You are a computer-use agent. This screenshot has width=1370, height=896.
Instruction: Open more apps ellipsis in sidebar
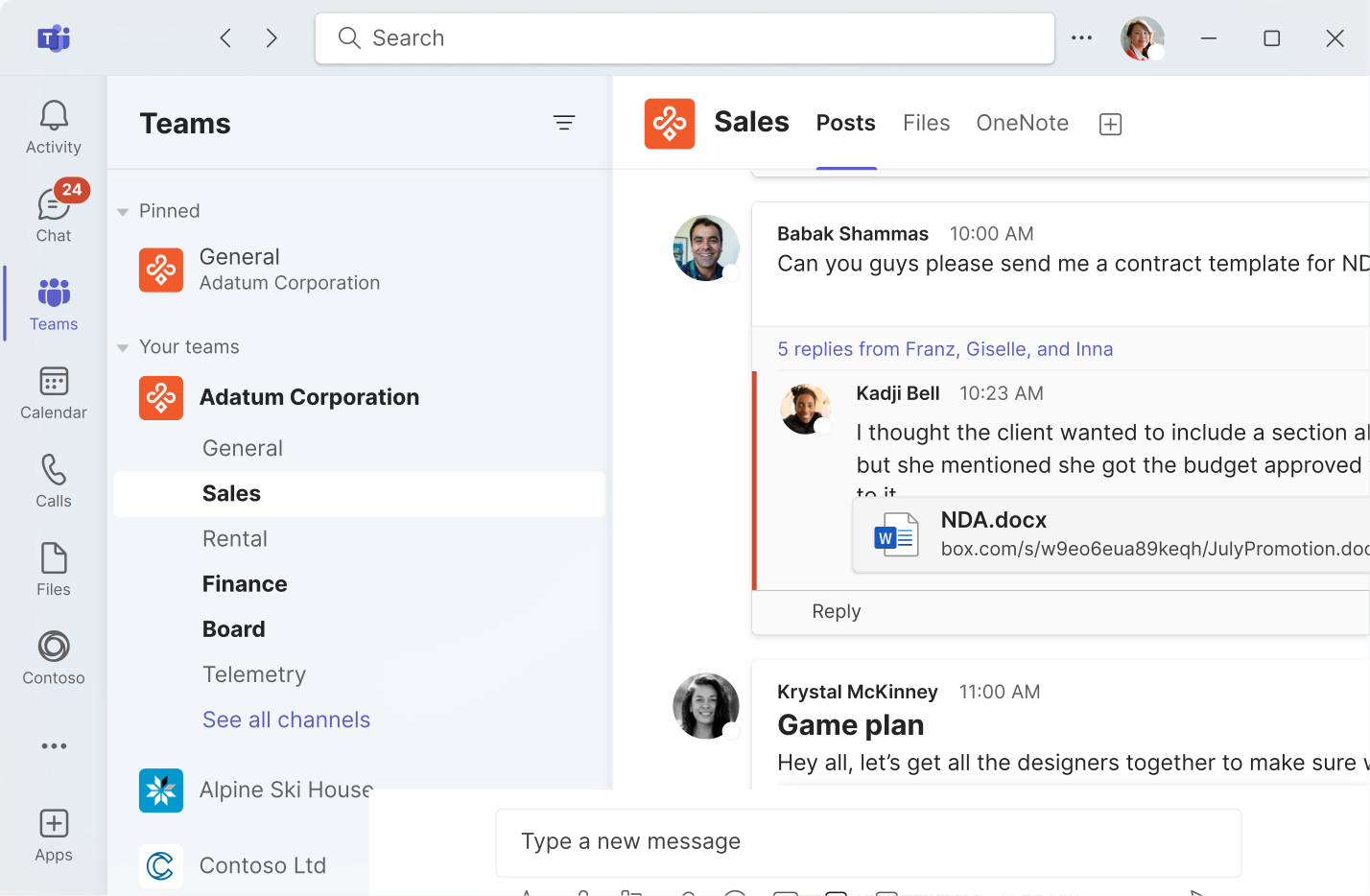(54, 746)
